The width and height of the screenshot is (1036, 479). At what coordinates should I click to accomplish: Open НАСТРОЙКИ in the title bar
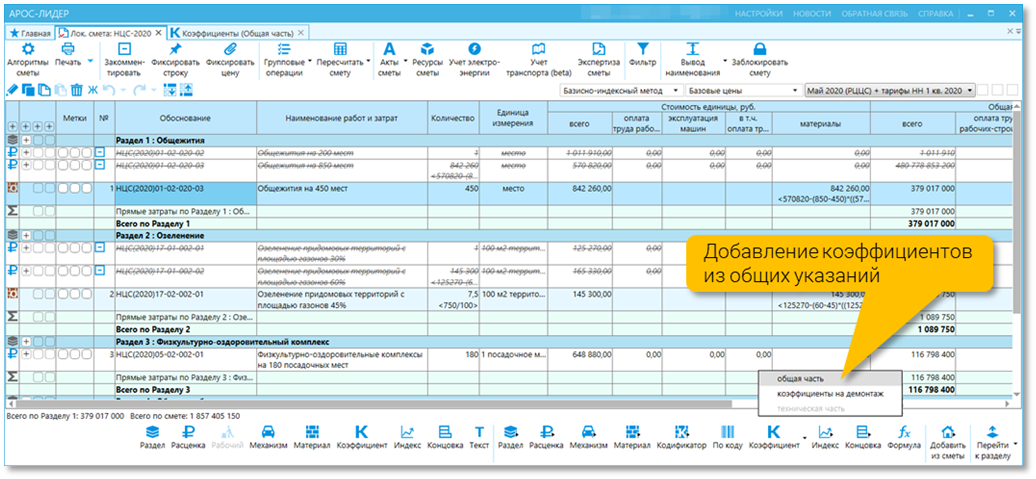(x=758, y=13)
